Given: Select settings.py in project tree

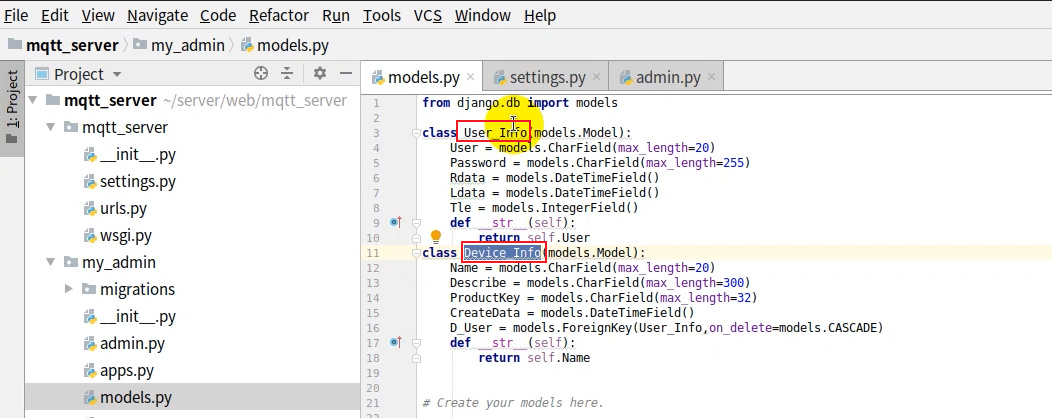Looking at the screenshot, I should 129,182.
